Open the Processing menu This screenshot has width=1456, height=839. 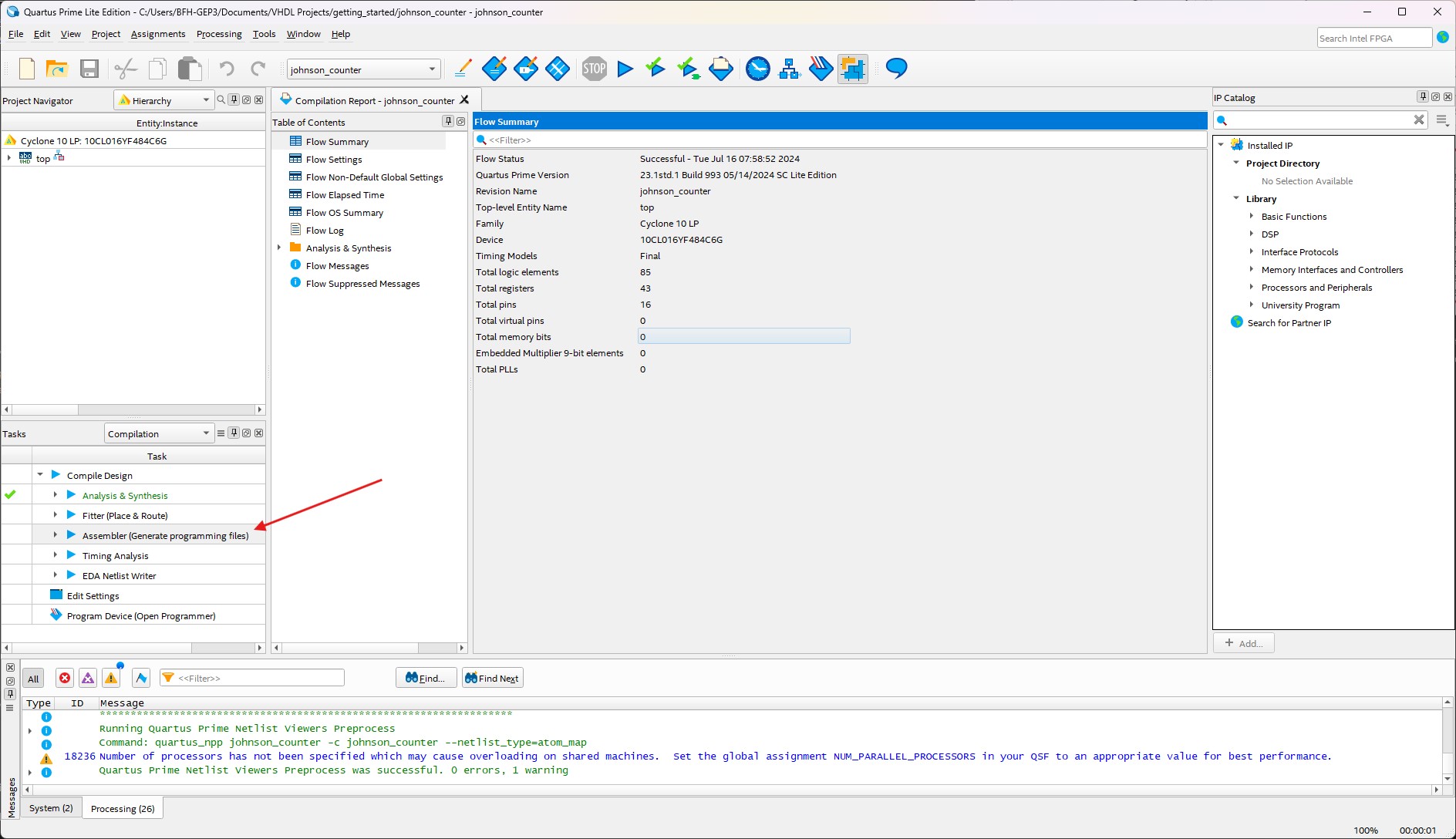pyautogui.click(x=219, y=34)
